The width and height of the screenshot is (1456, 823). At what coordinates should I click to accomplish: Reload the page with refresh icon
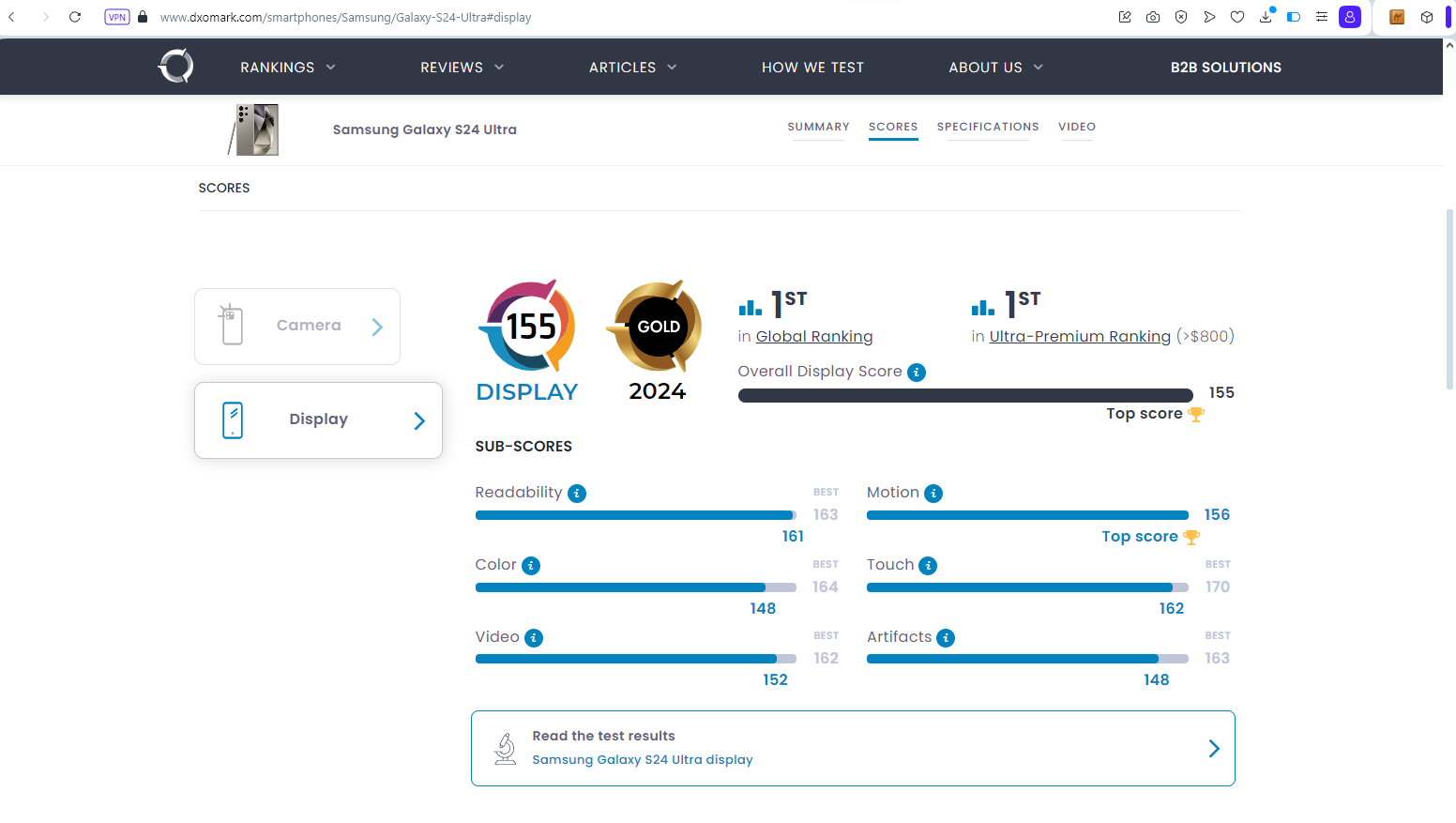click(75, 17)
